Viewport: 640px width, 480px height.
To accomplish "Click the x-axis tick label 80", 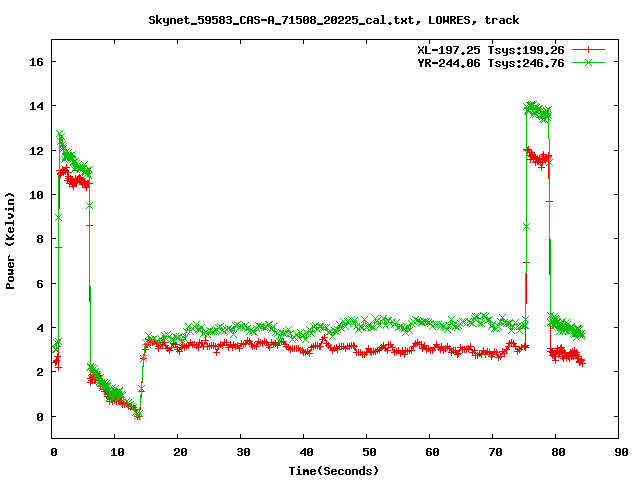I will coord(558,452).
